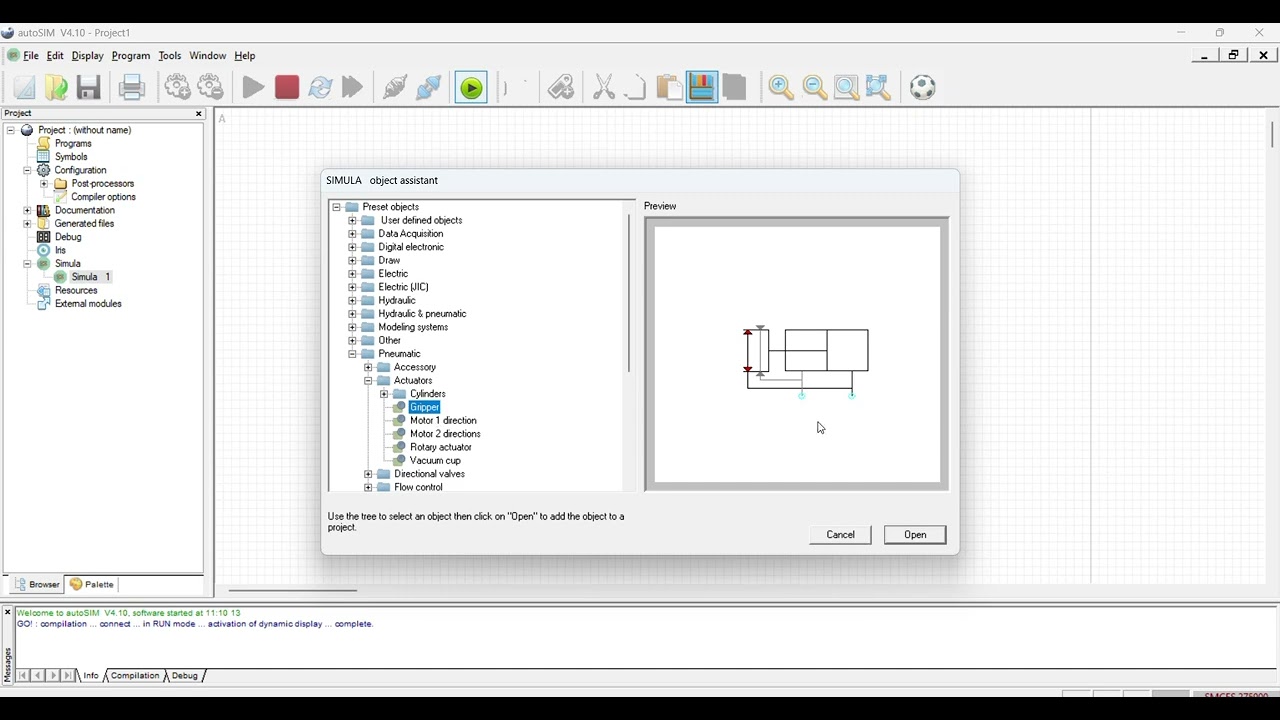Click the Open project folder icon

point(57,88)
